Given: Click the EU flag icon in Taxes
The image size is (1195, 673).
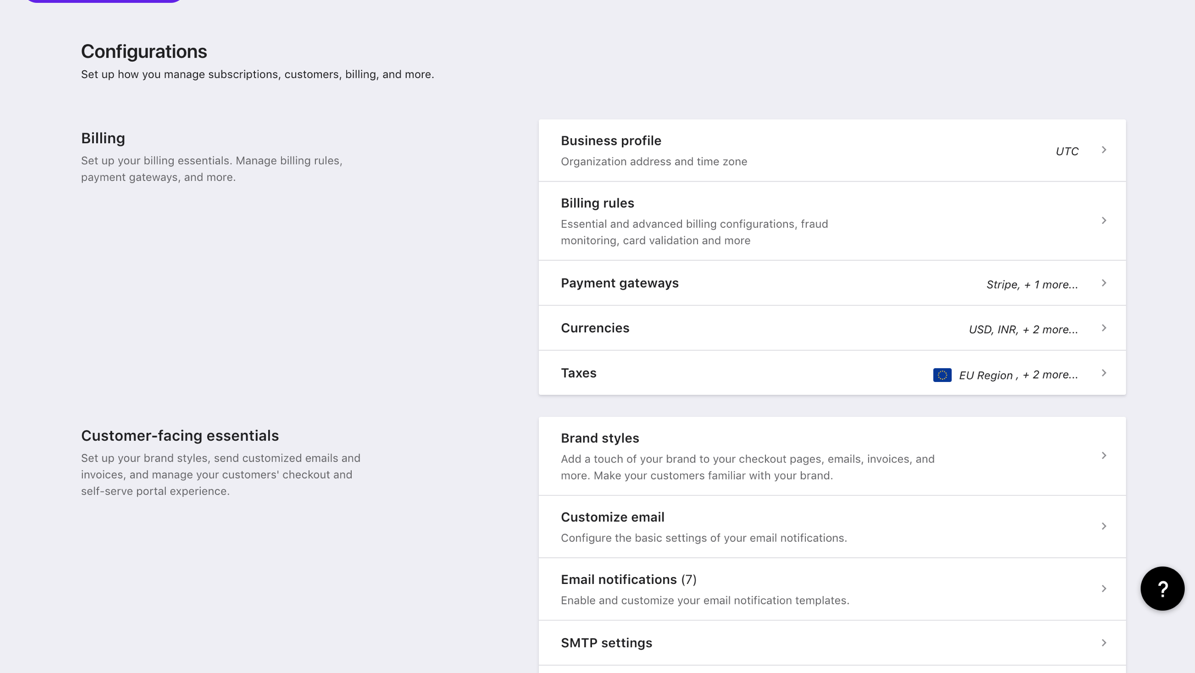Looking at the screenshot, I should [x=942, y=375].
